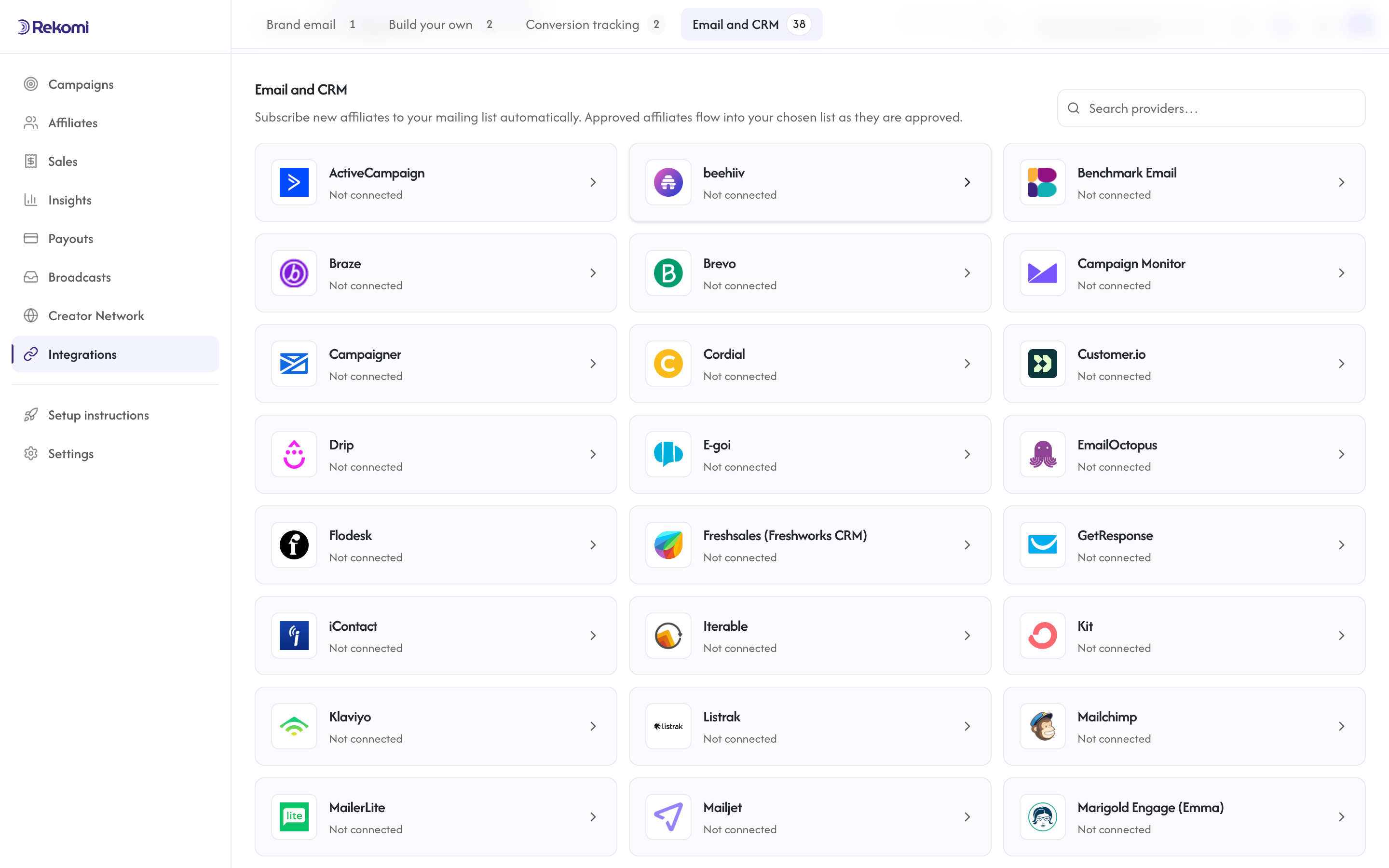
Task: Focus the Search providers field
Action: coord(1211,108)
